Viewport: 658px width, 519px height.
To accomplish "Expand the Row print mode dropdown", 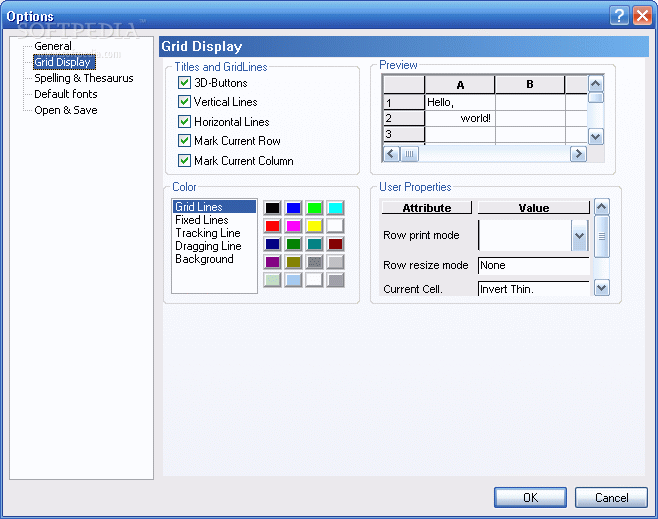I will point(579,235).
